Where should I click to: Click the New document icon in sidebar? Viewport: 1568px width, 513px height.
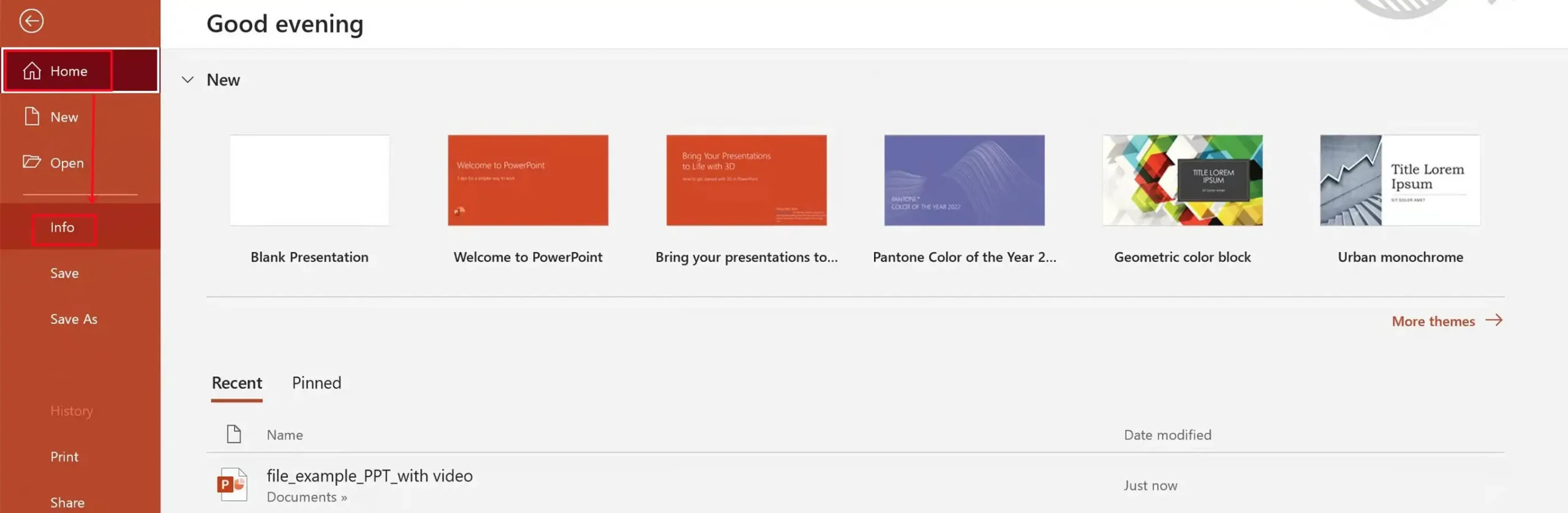(x=32, y=116)
